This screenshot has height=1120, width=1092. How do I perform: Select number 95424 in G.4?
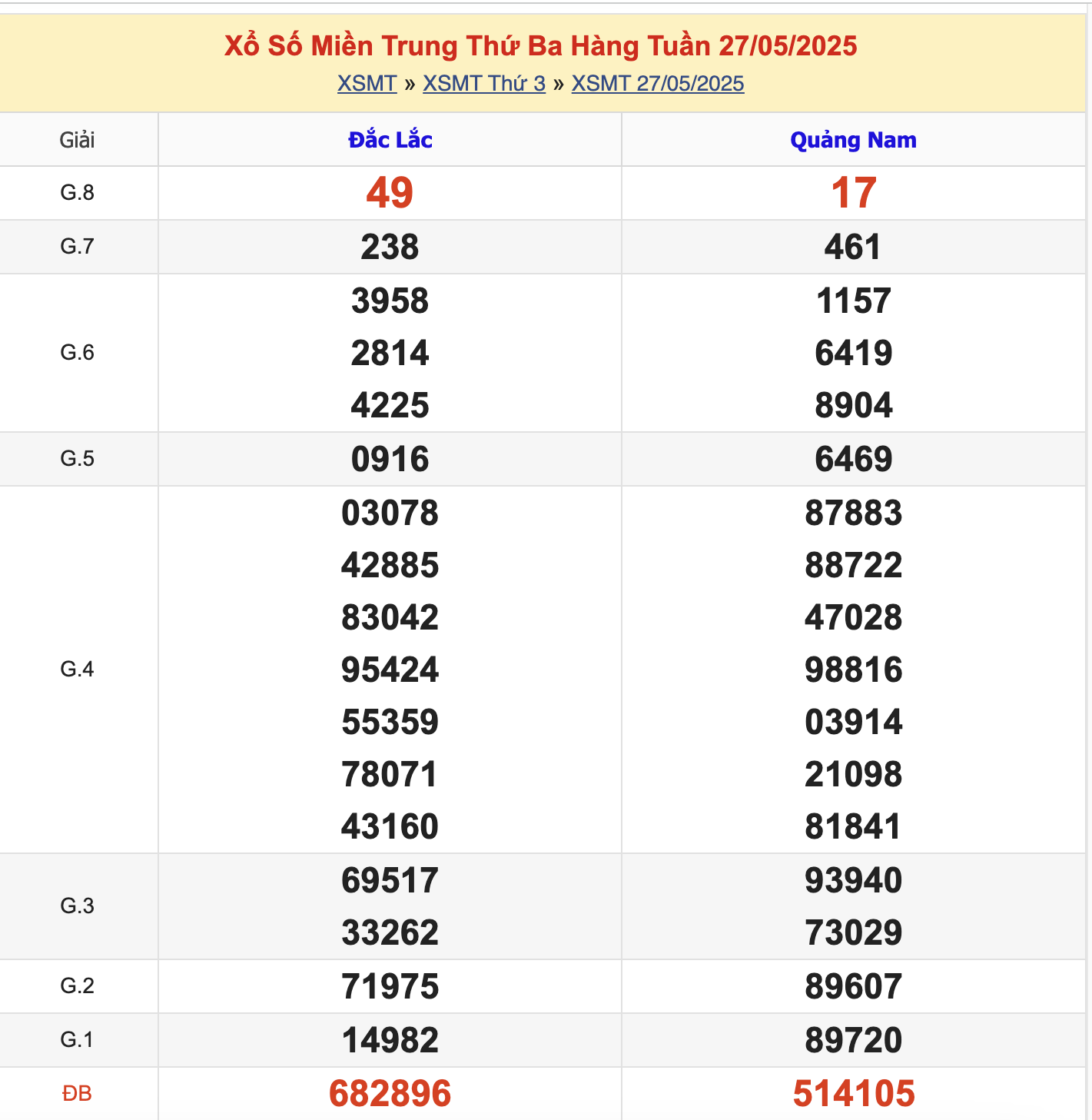point(390,670)
